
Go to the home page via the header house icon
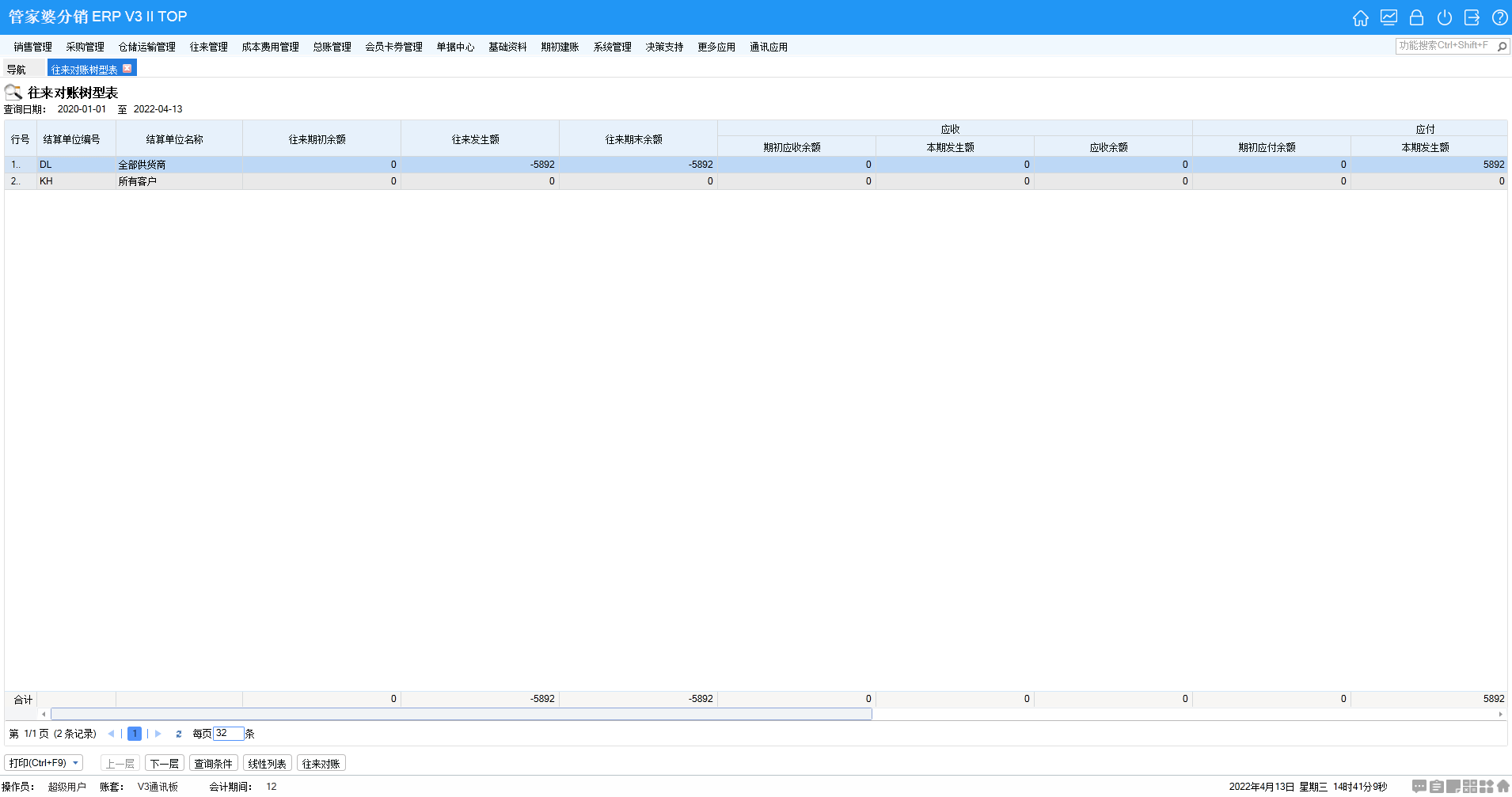[1360, 17]
